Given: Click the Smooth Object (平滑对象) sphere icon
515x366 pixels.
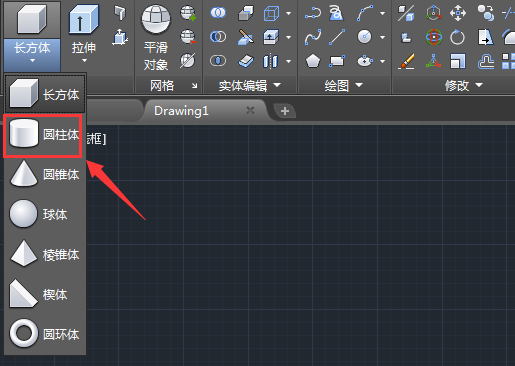Looking at the screenshot, I should coord(156,19).
